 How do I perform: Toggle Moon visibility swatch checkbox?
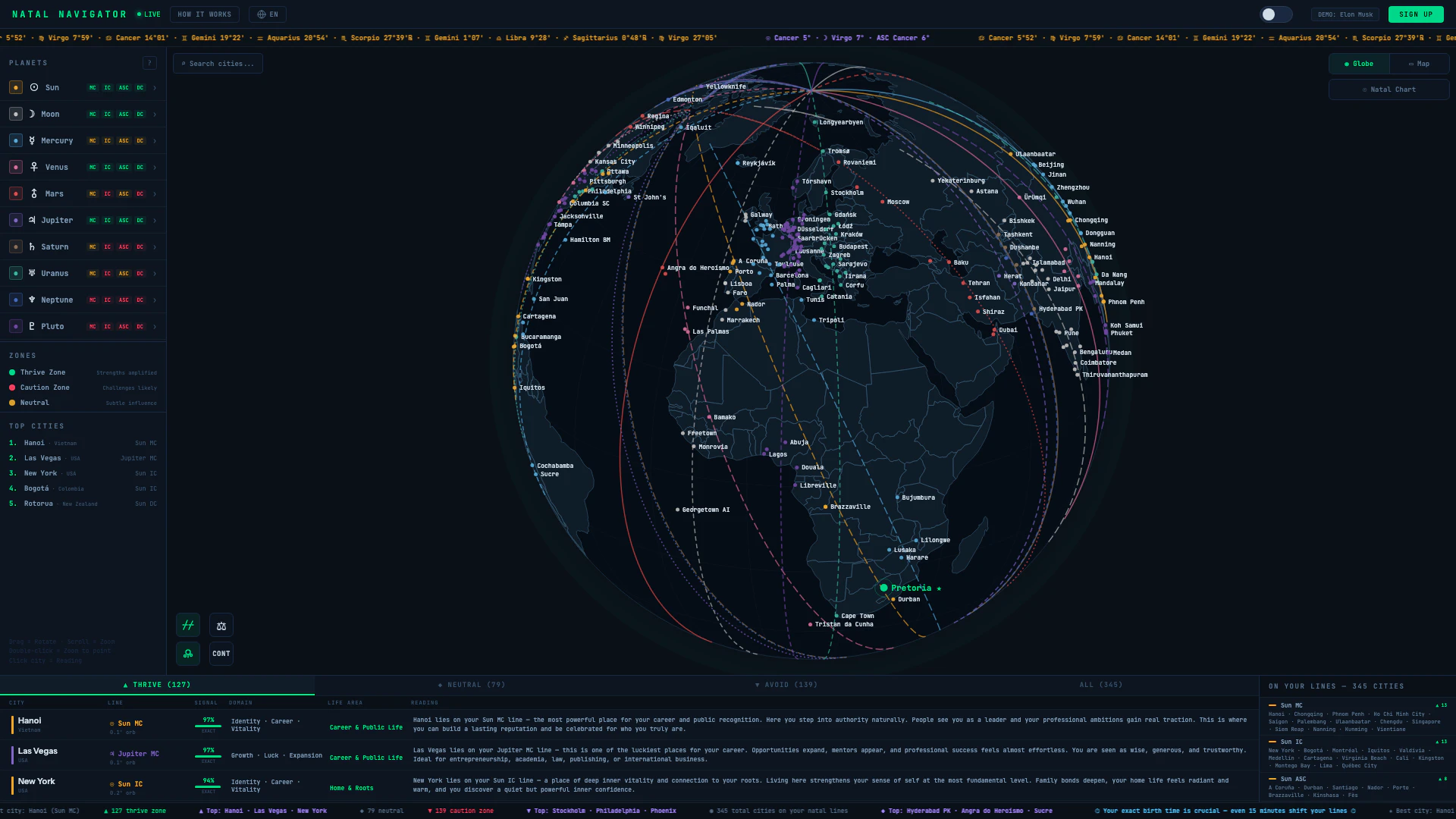point(16,115)
